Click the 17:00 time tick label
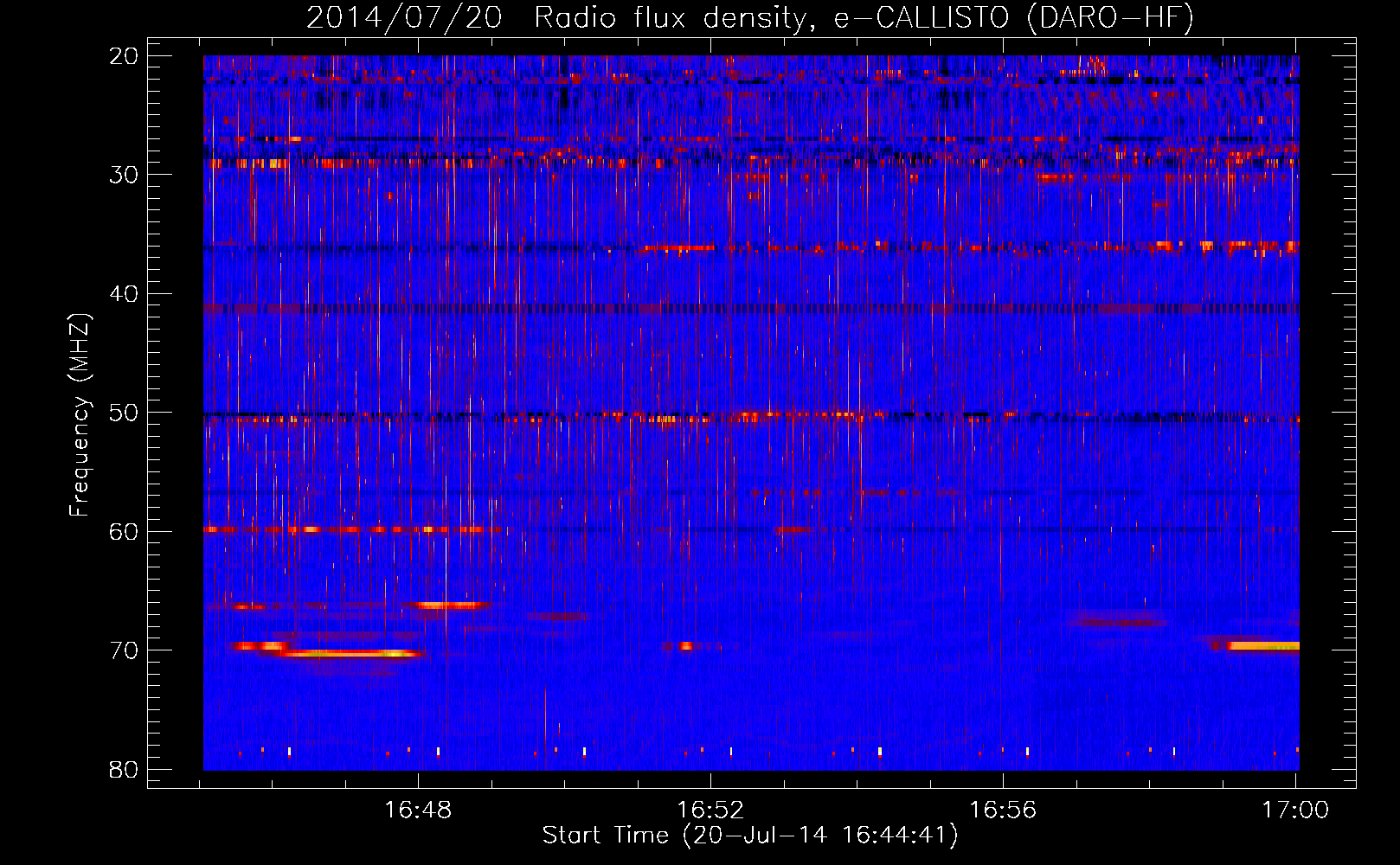This screenshot has height=865, width=1400. (x=1295, y=811)
